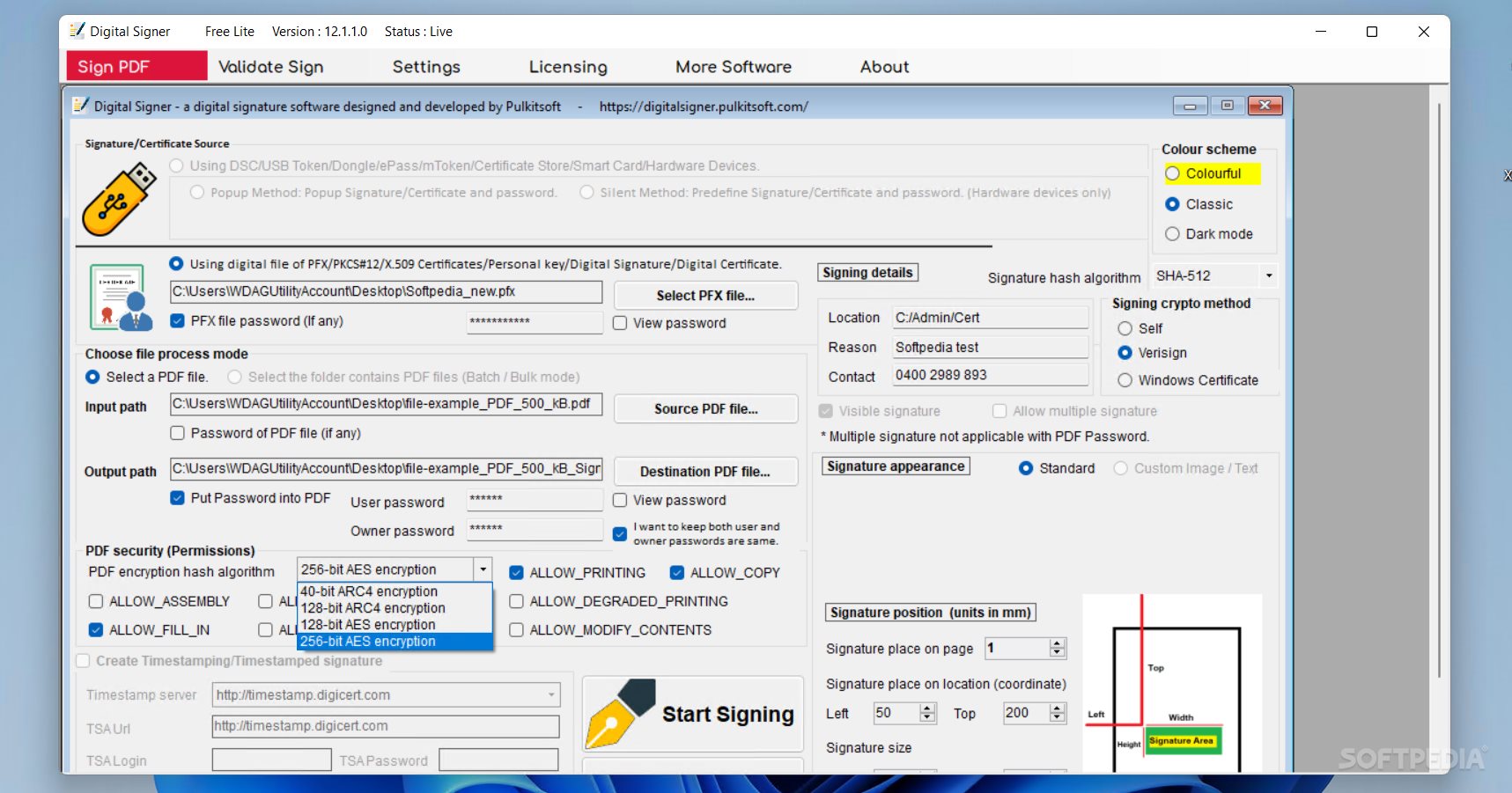Select the Classic colour scheme
This screenshot has width=1512, height=793.
(x=1172, y=204)
